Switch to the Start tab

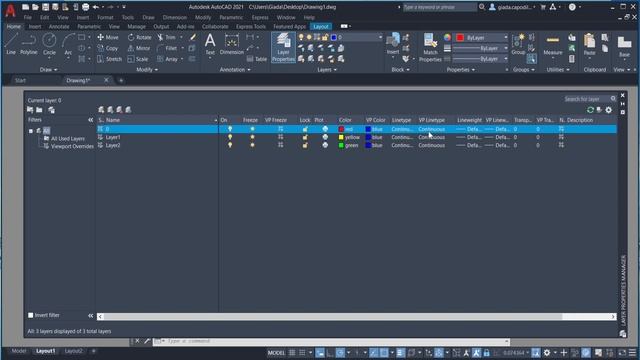(x=20, y=80)
